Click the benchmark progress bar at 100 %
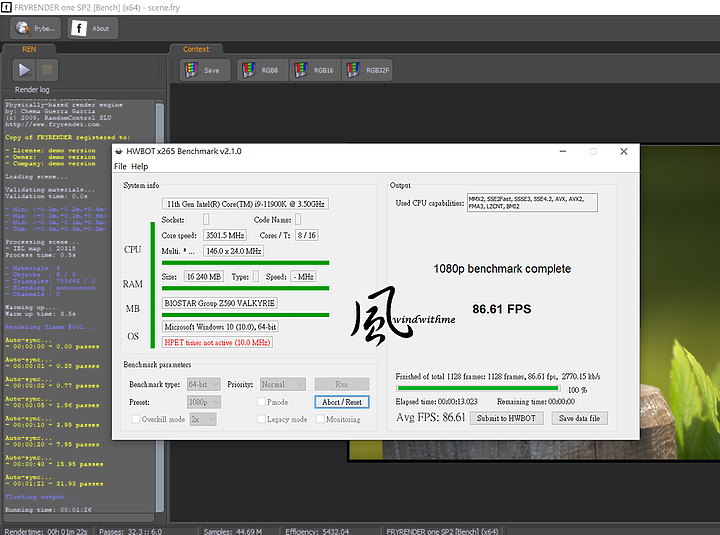This screenshot has width=720, height=535. [x=478, y=389]
